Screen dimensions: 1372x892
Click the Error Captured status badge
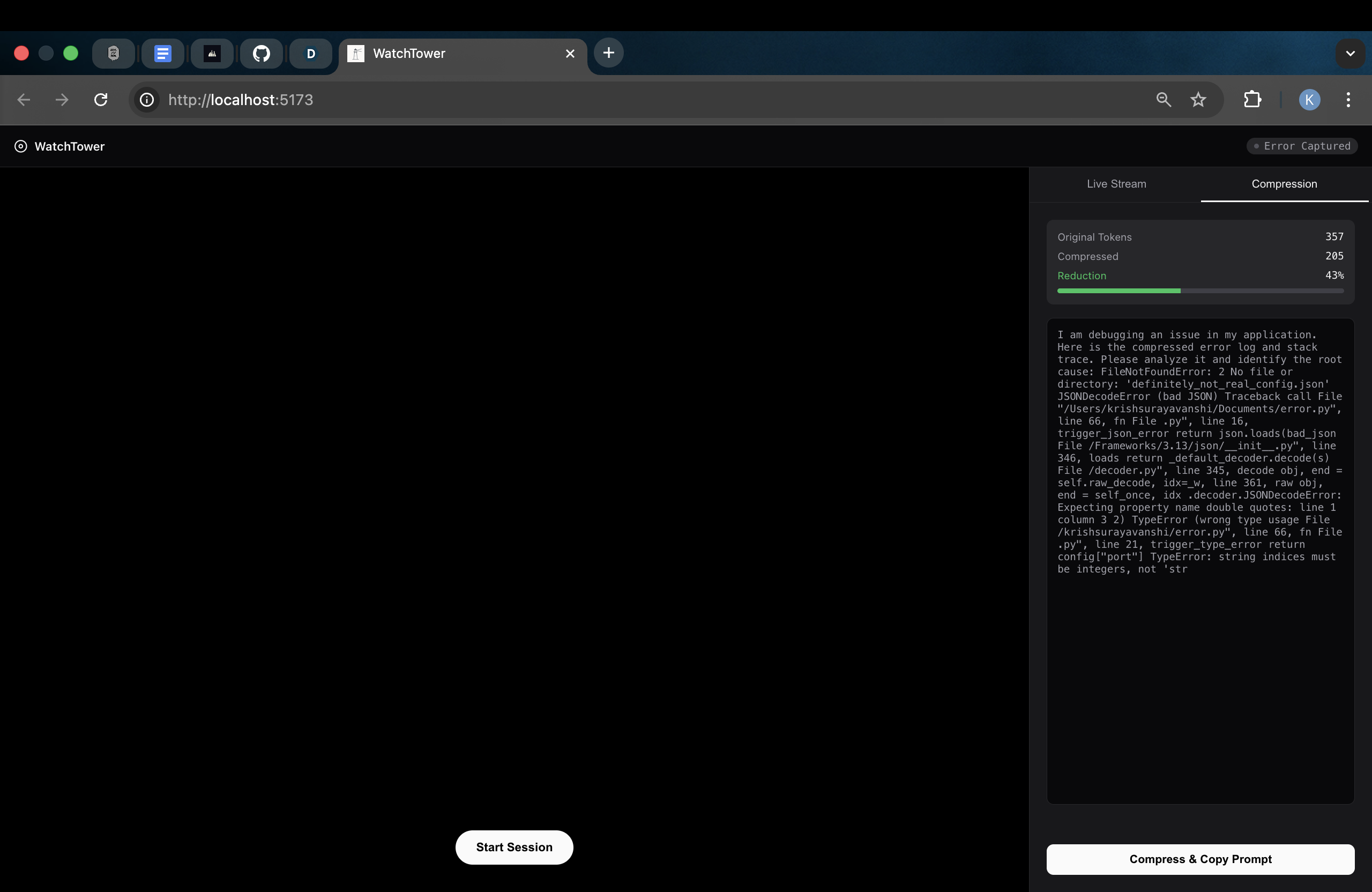coord(1302,146)
